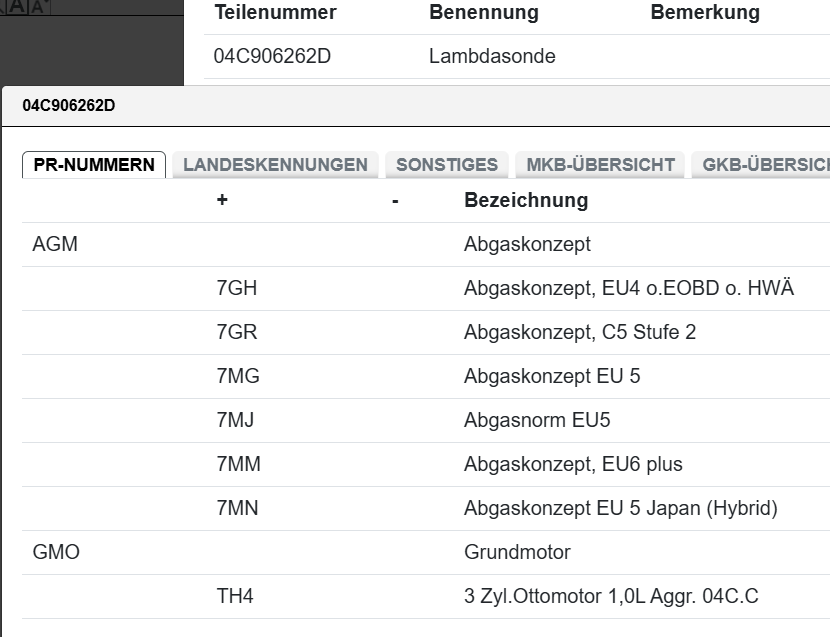Open the LANDESKENNUNGEN tab
This screenshot has height=637, width=830.
point(275,165)
